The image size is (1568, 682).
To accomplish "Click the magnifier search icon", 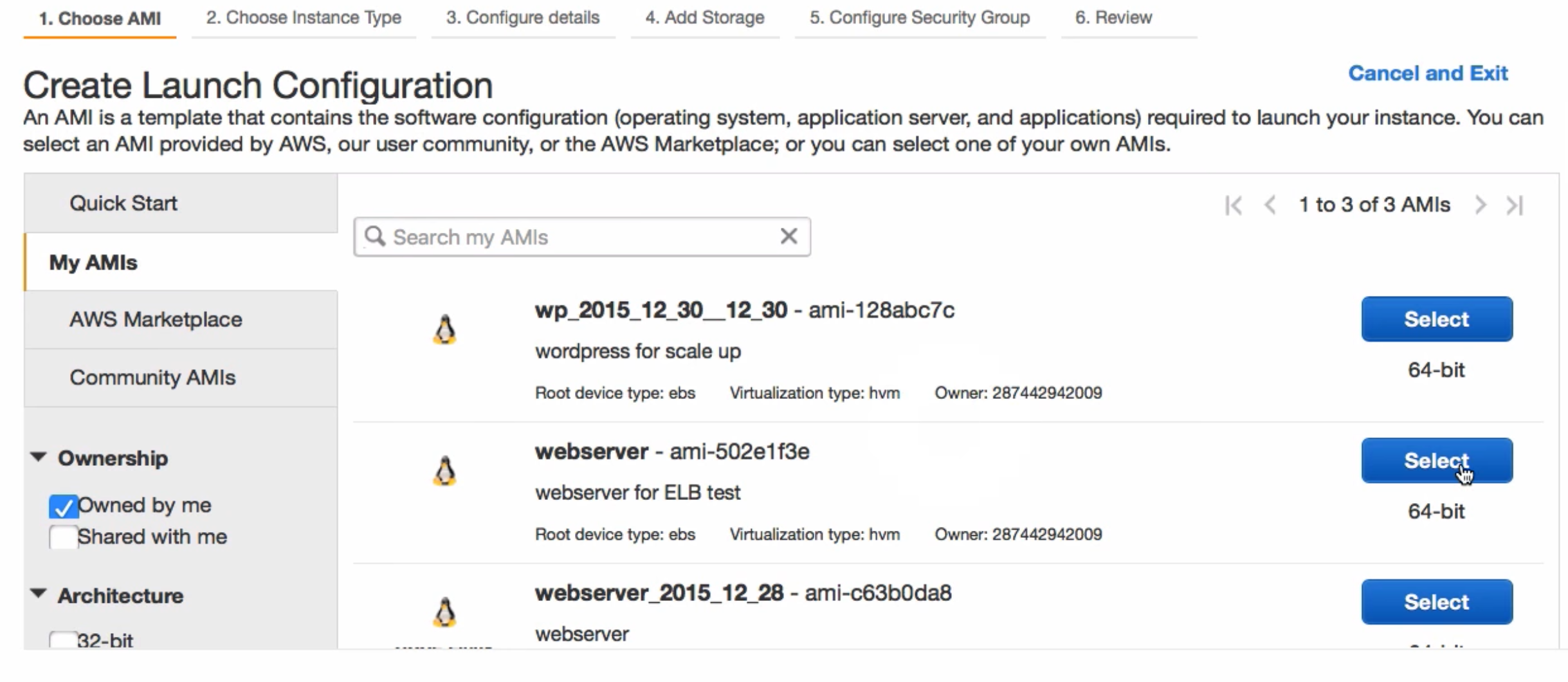I will pyautogui.click(x=375, y=236).
